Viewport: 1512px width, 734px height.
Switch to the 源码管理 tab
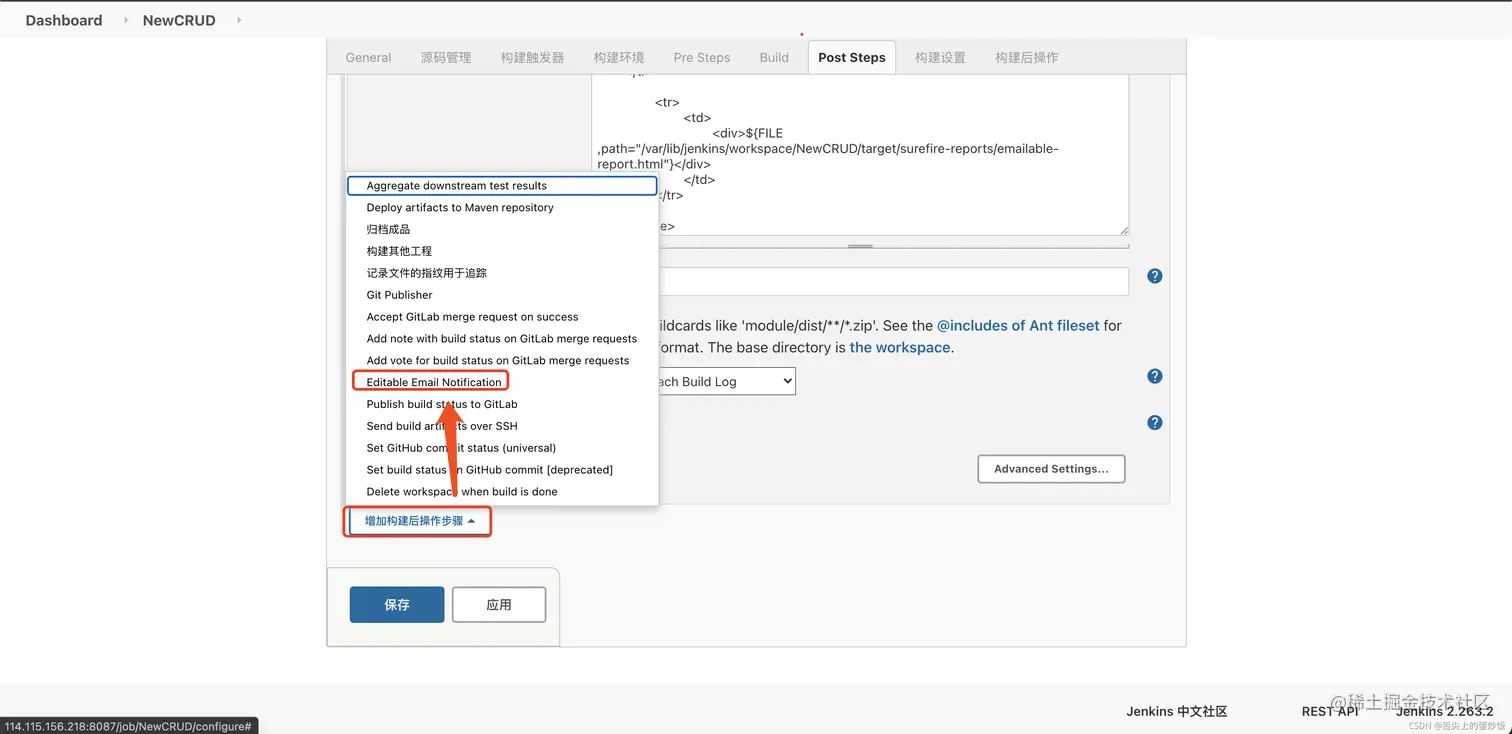(445, 57)
